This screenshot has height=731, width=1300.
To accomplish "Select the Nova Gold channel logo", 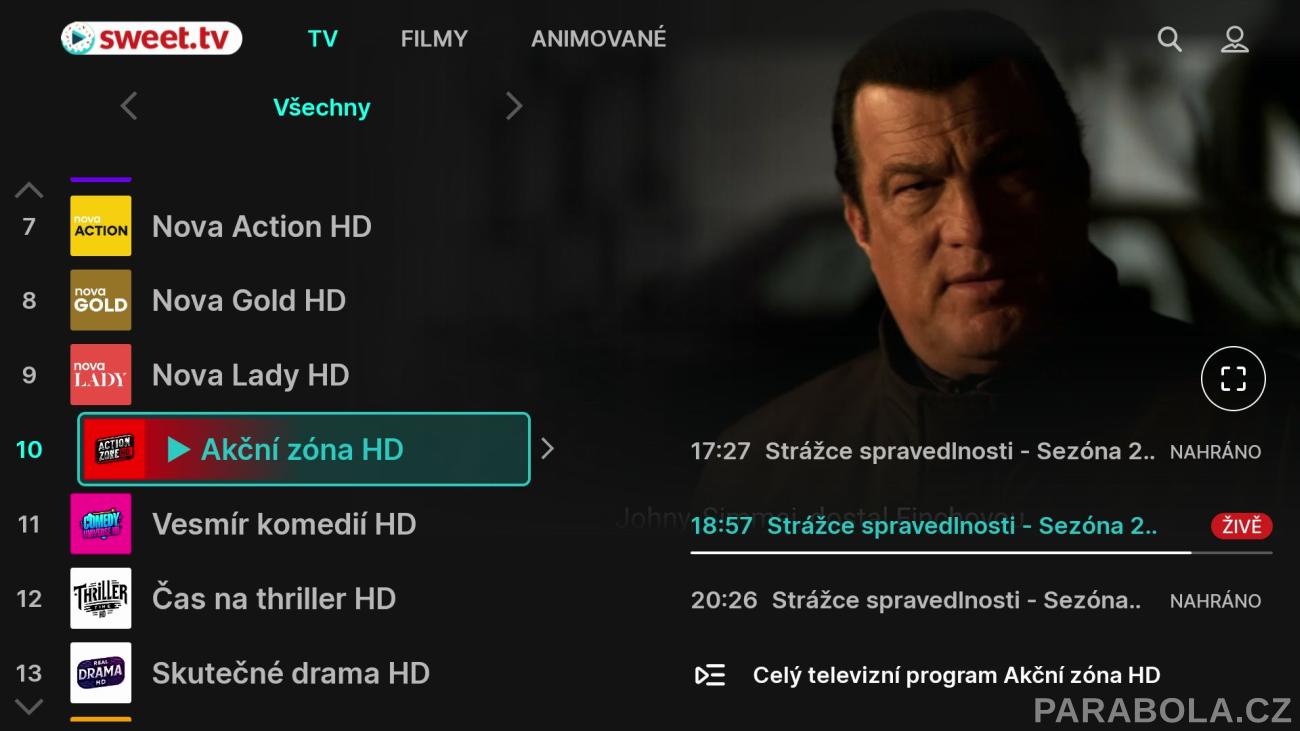I will 100,300.
